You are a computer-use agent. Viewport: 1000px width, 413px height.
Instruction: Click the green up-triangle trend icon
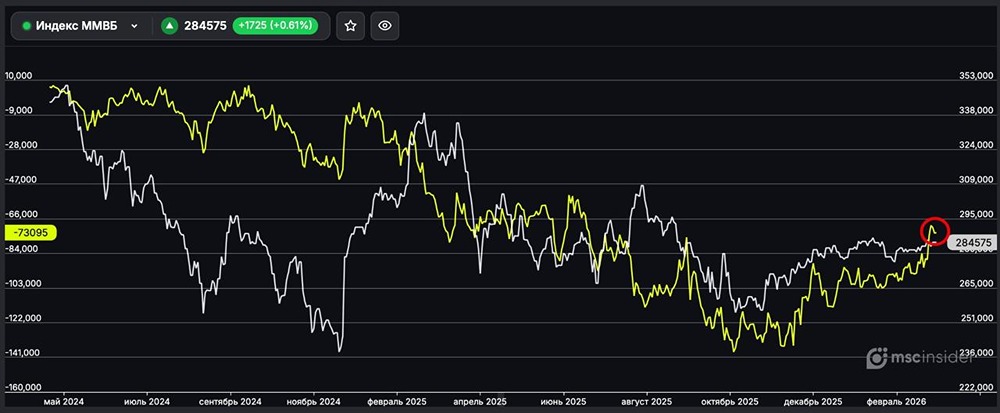(170, 26)
